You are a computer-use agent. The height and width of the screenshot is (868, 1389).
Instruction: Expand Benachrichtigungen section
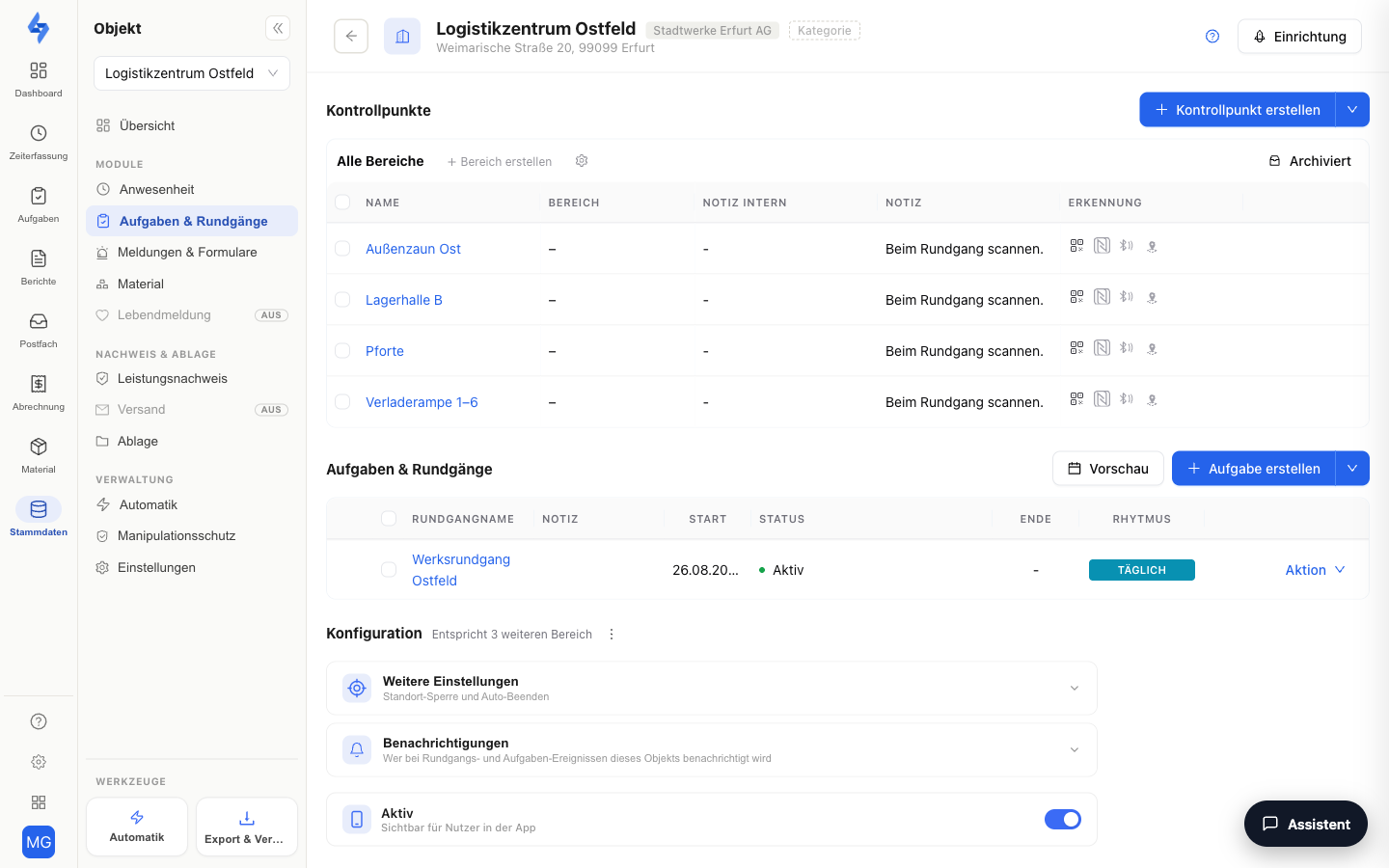[712, 749]
